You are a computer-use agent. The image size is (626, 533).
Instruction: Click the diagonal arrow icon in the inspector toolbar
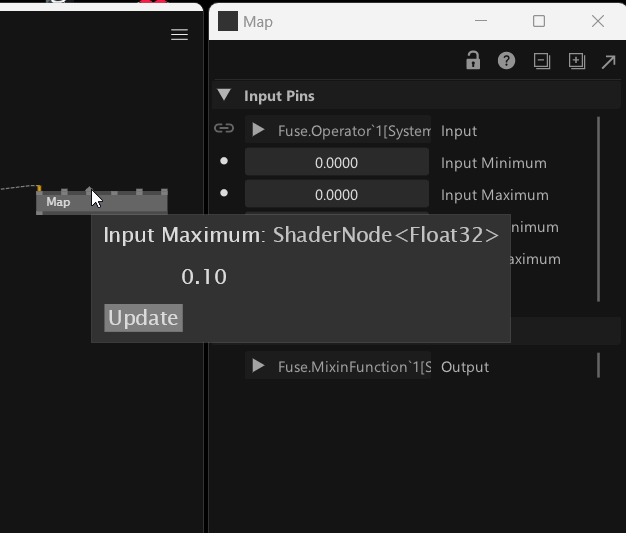[608, 62]
